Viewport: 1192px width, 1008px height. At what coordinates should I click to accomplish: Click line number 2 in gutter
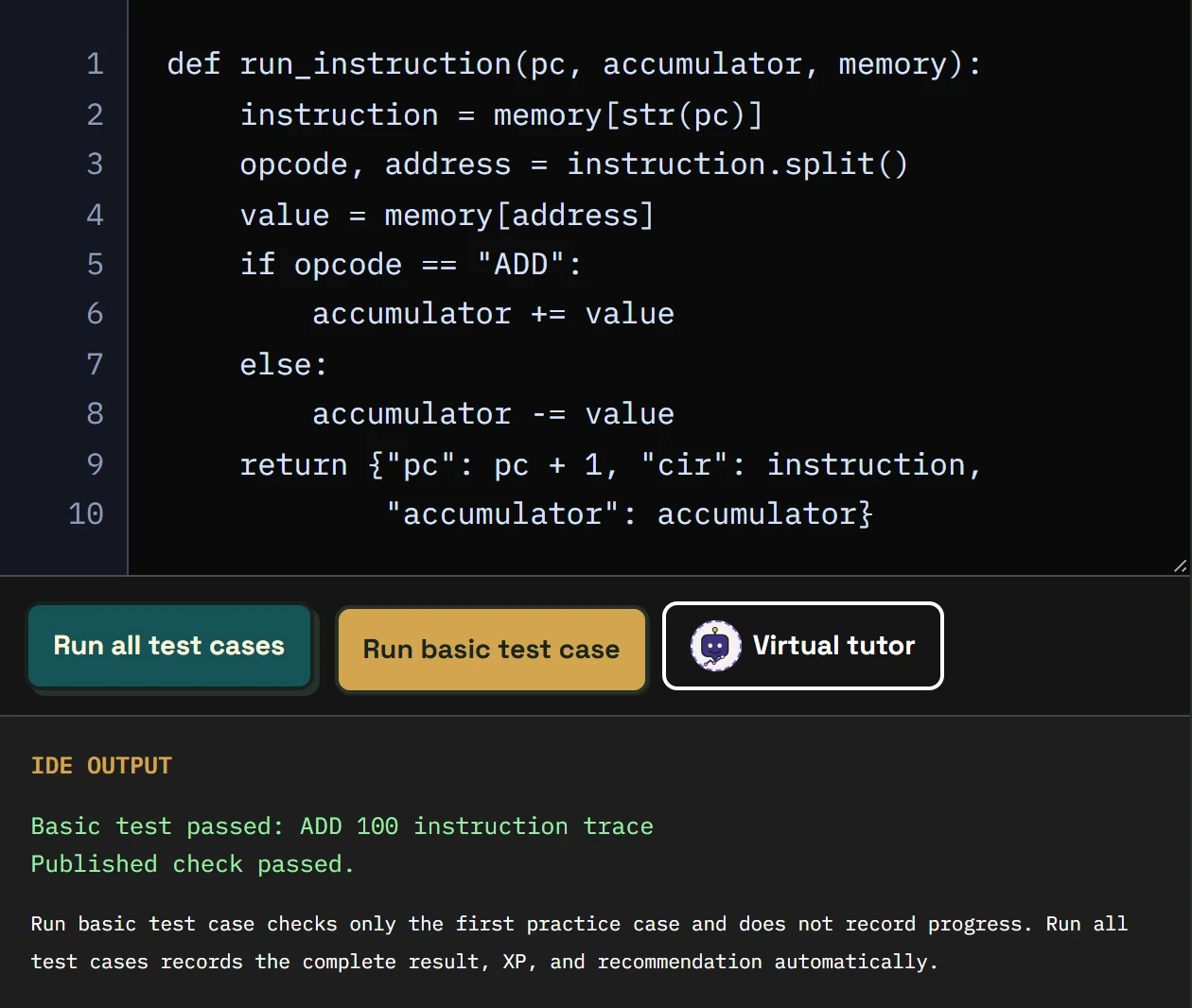pos(95,114)
